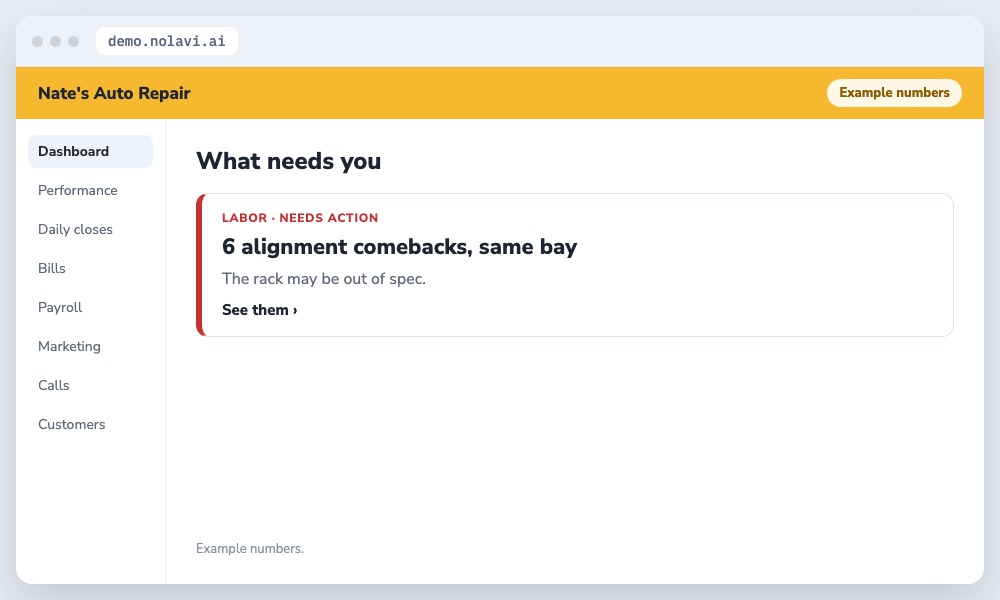Image resolution: width=1000 pixels, height=600 pixels.
Task: Click the 'What needs you' heading
Action: pos(288,161)
